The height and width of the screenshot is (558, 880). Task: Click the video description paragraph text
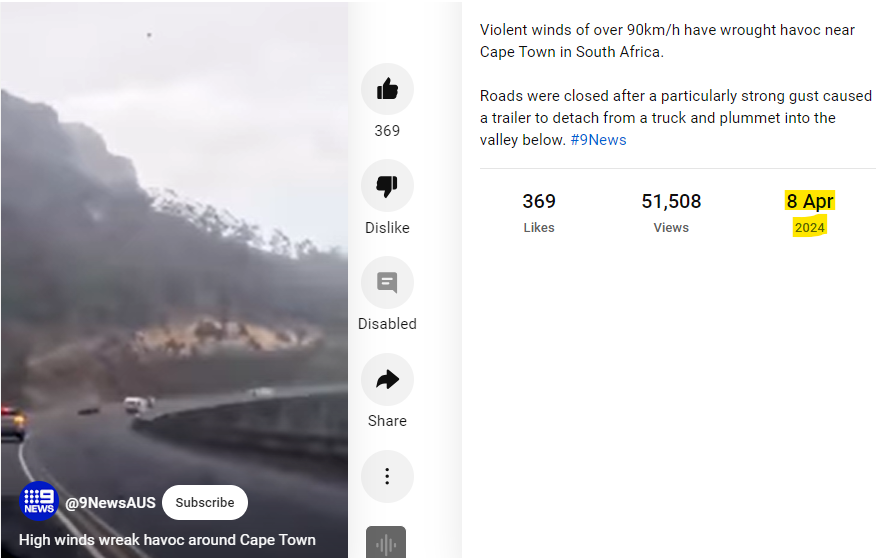coord(676,85)
